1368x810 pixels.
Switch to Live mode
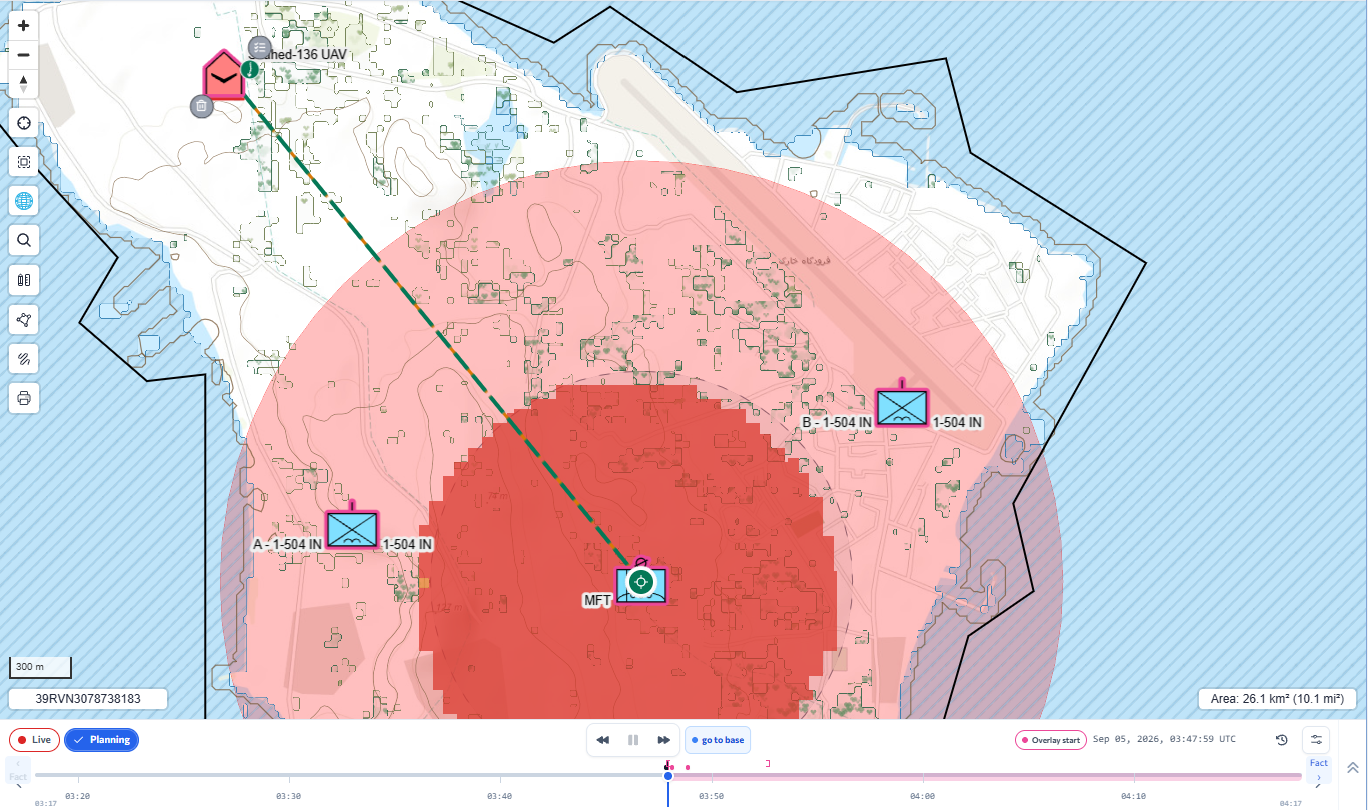coord(33,740)
